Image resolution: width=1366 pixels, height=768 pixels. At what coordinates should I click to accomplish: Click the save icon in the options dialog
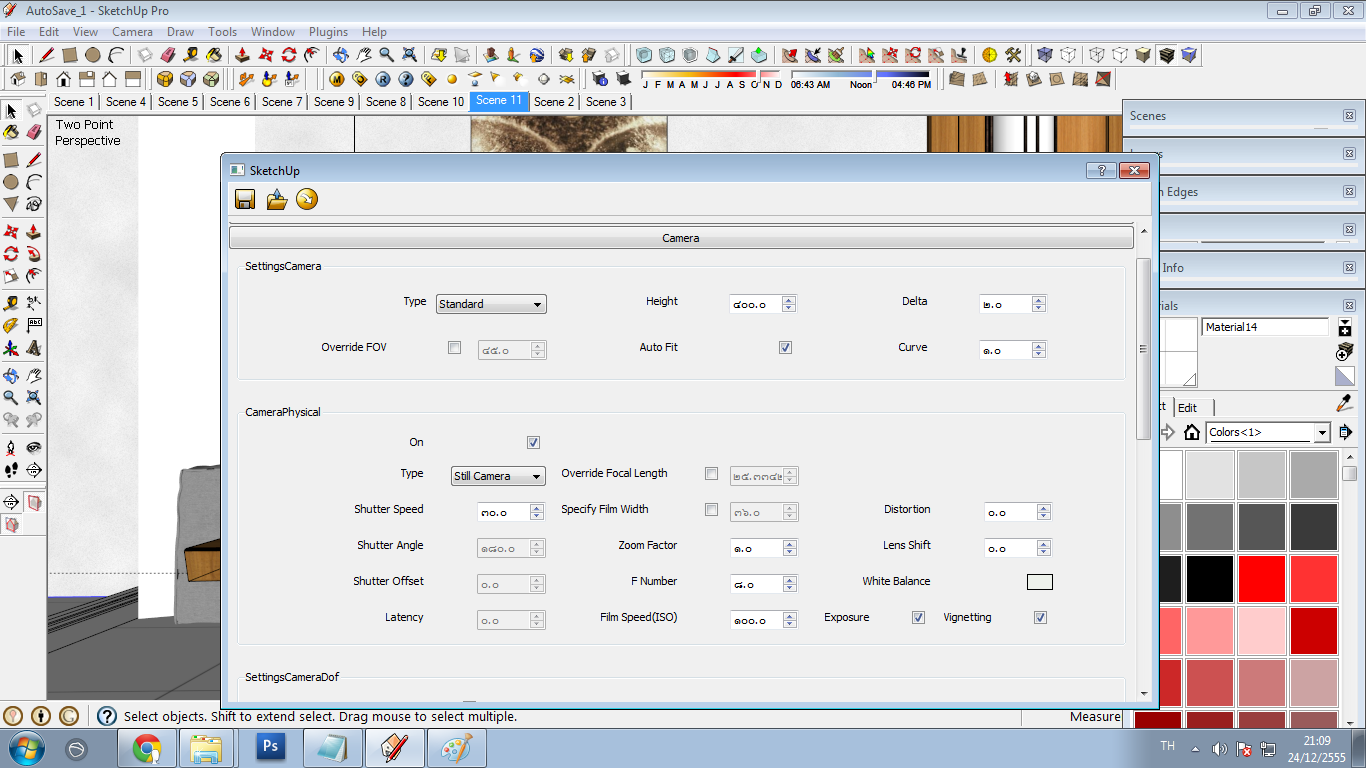coord(245,200)
